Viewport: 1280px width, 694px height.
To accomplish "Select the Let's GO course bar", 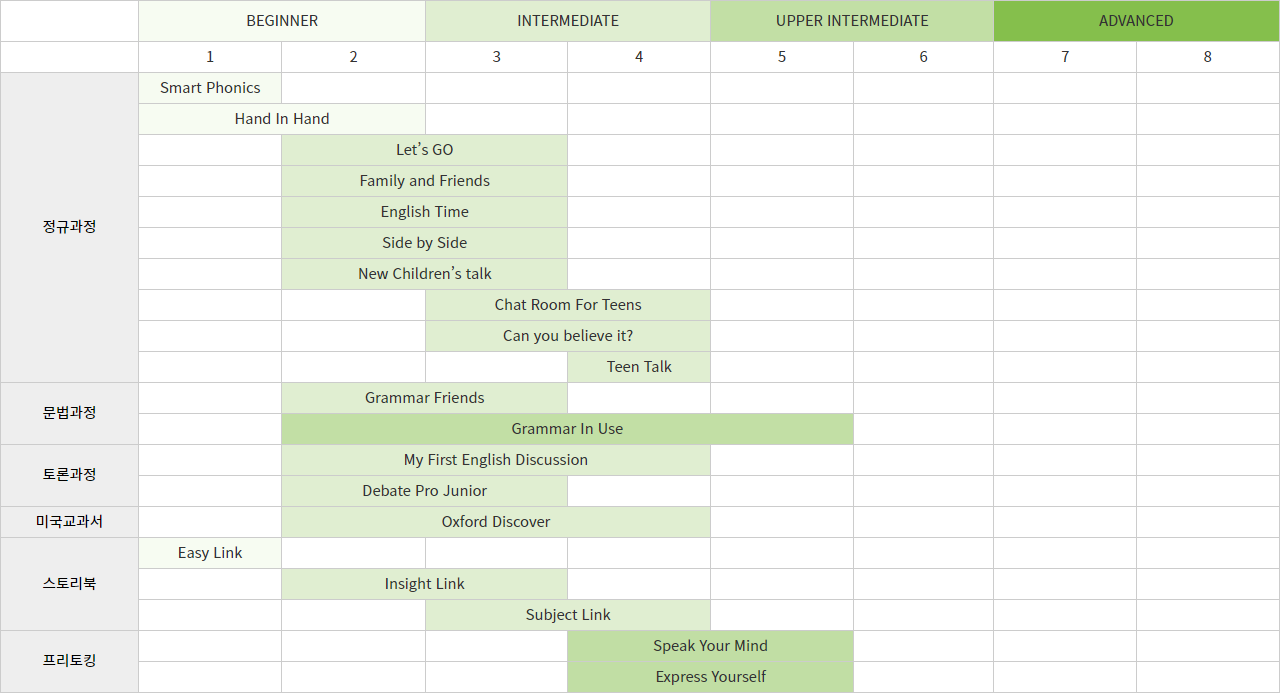I will [x=425, y=150].
